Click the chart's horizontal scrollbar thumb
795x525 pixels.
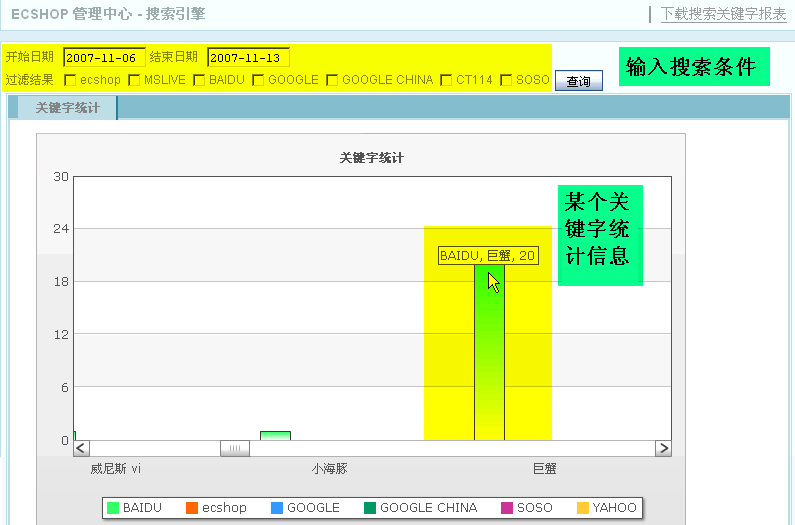point(235,448)
